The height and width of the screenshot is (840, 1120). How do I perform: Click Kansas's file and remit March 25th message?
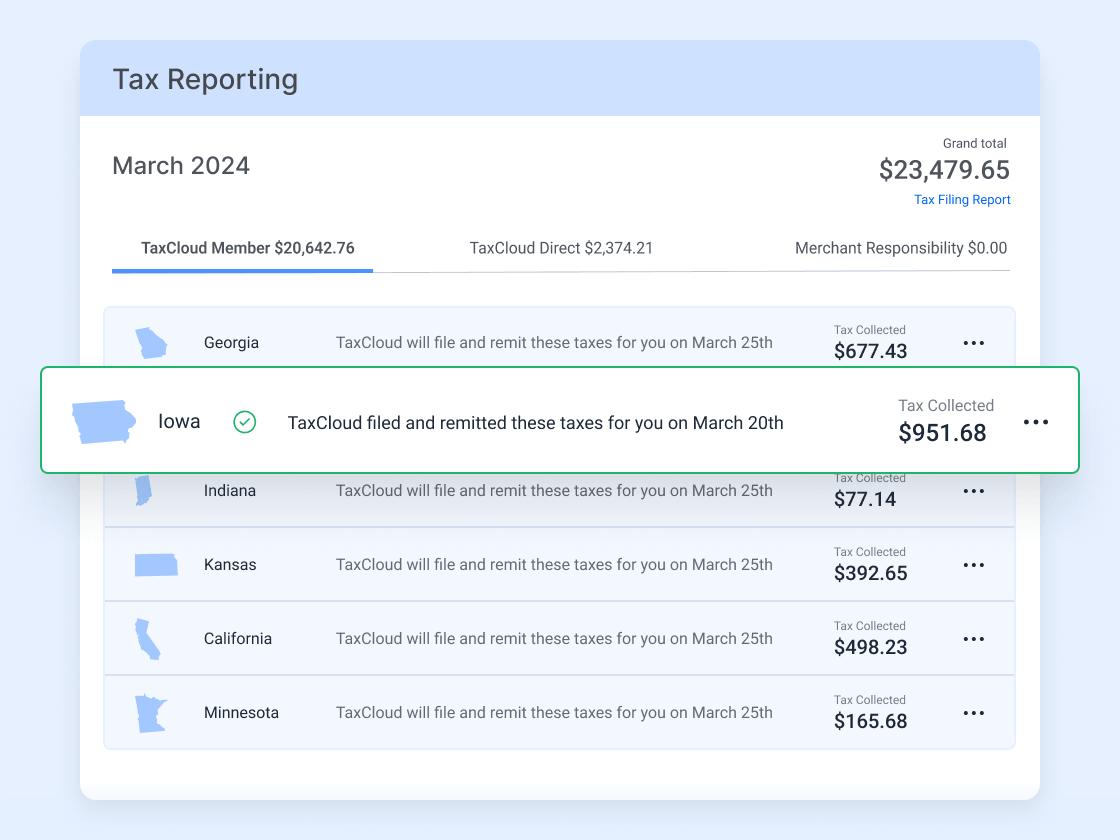(554, 565)
